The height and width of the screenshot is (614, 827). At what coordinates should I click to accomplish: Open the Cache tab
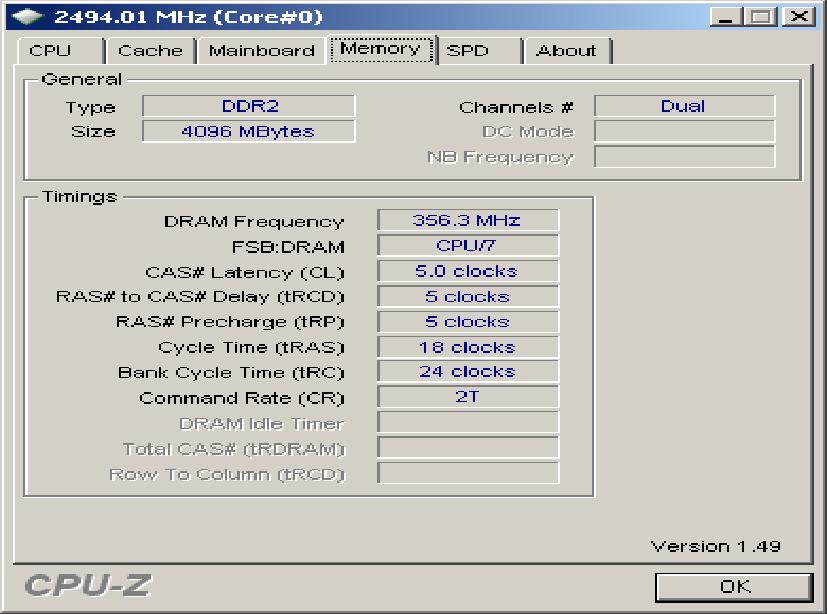[x=151, y=51]
